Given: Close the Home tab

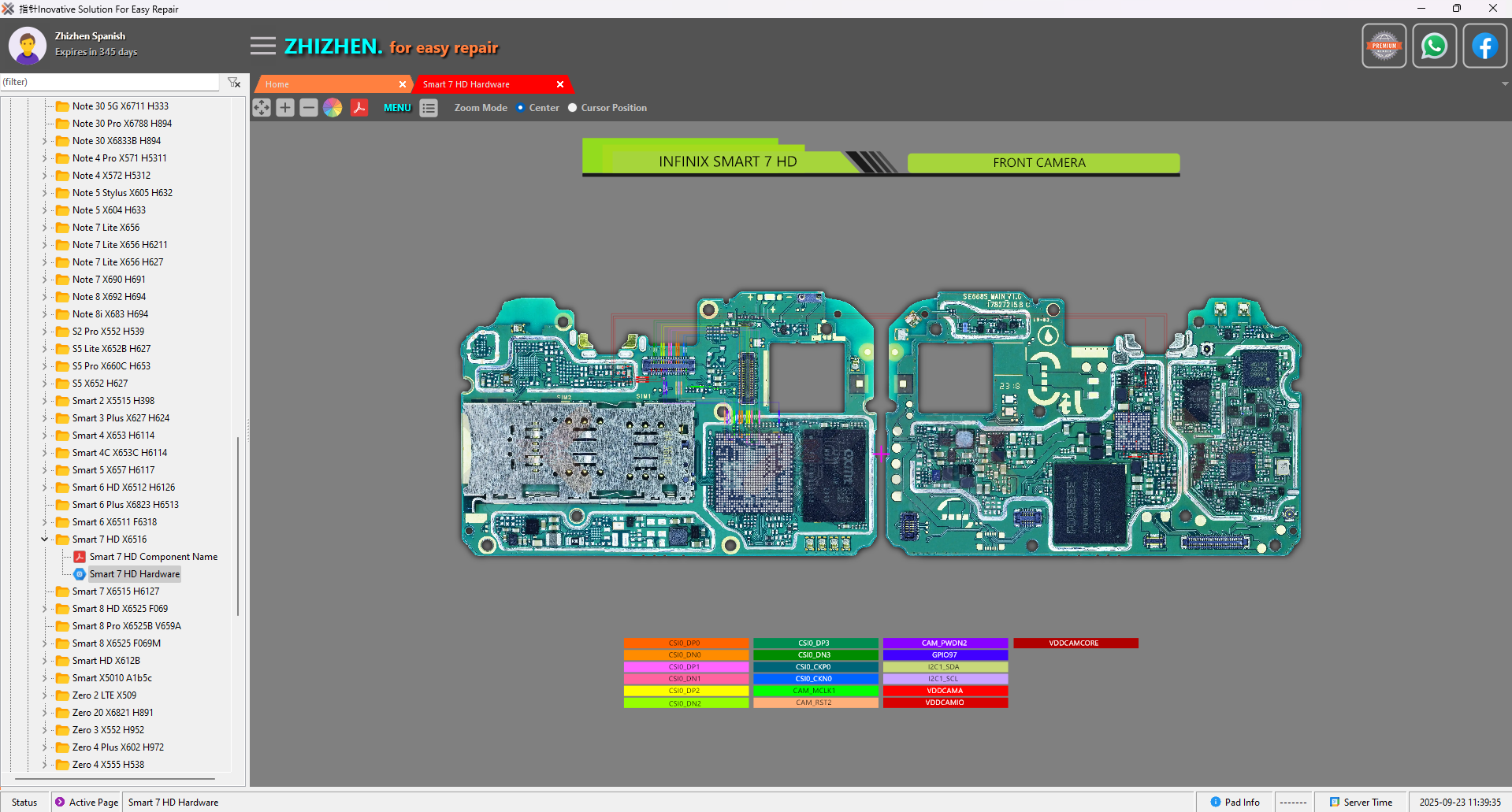Looking at the screenshot, I should pos(403,84).
